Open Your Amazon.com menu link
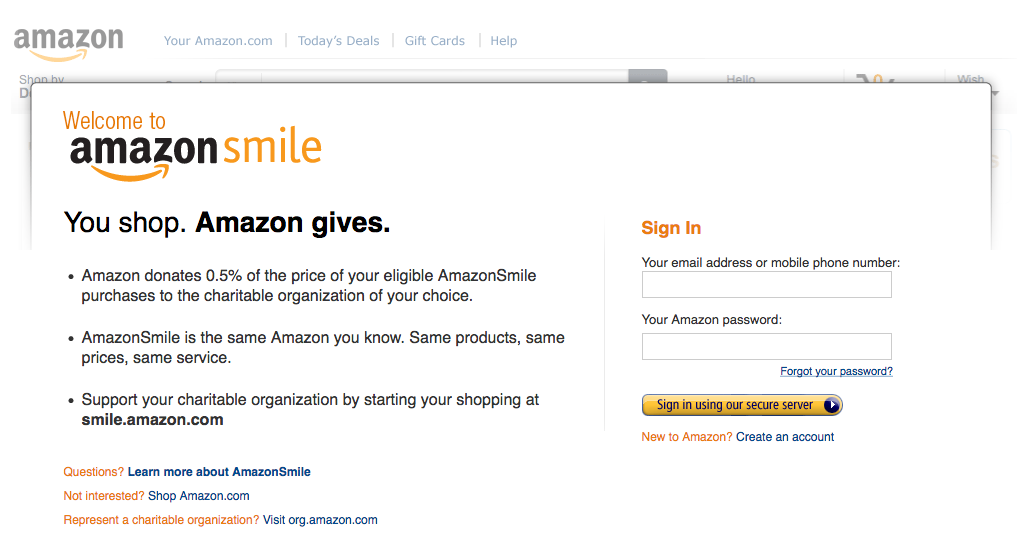Image resolution: width=1021 pixels, height=557 pixels. 218,40
